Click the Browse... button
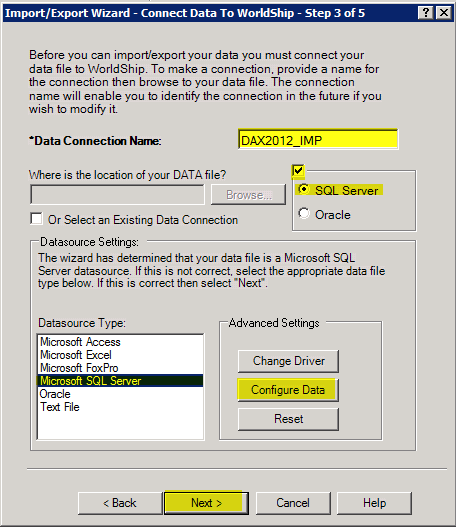Screen dimensions: 456x527 [x=248, y=195]
